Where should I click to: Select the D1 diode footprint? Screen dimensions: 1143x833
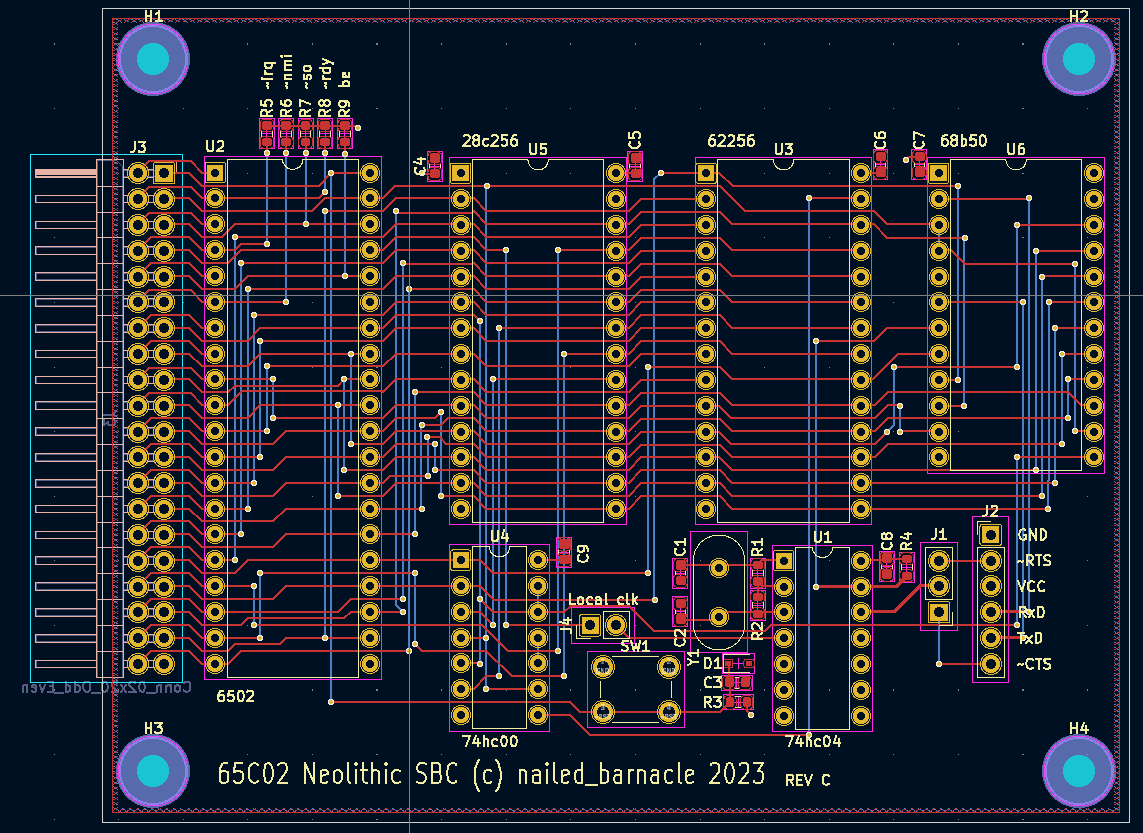coord(740,663)
